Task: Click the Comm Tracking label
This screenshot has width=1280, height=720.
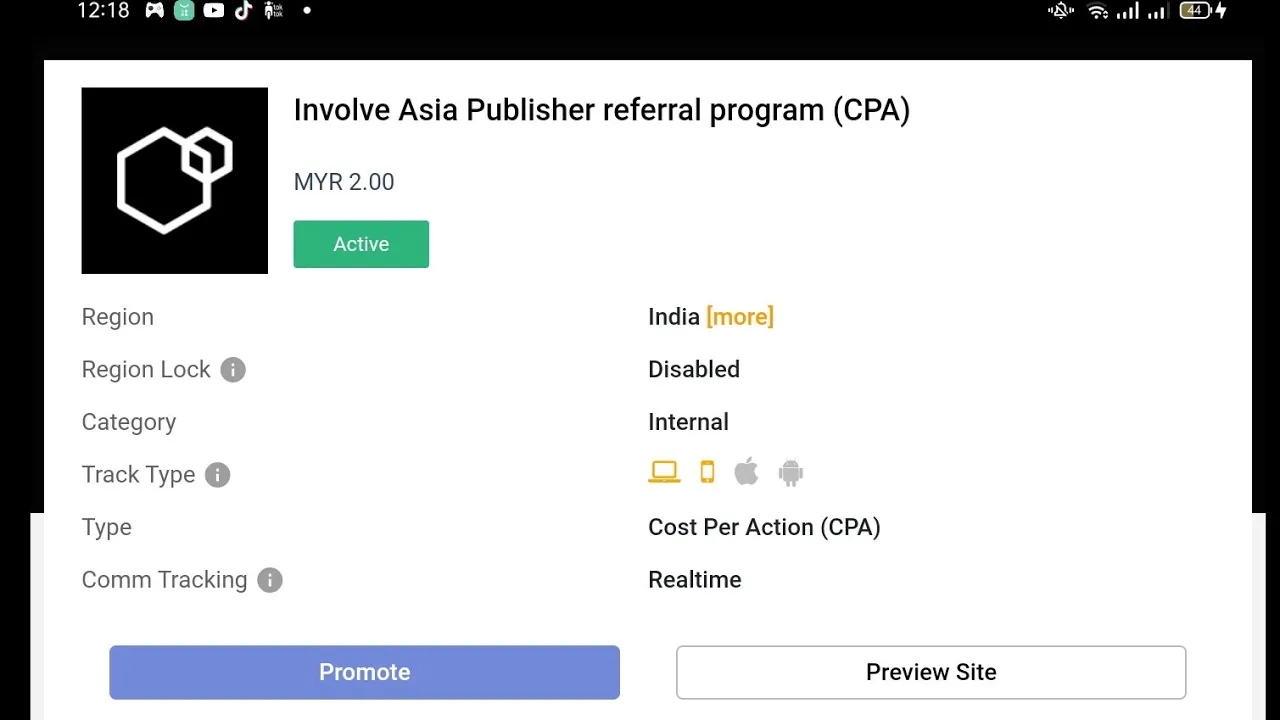Action: point(164,580)
